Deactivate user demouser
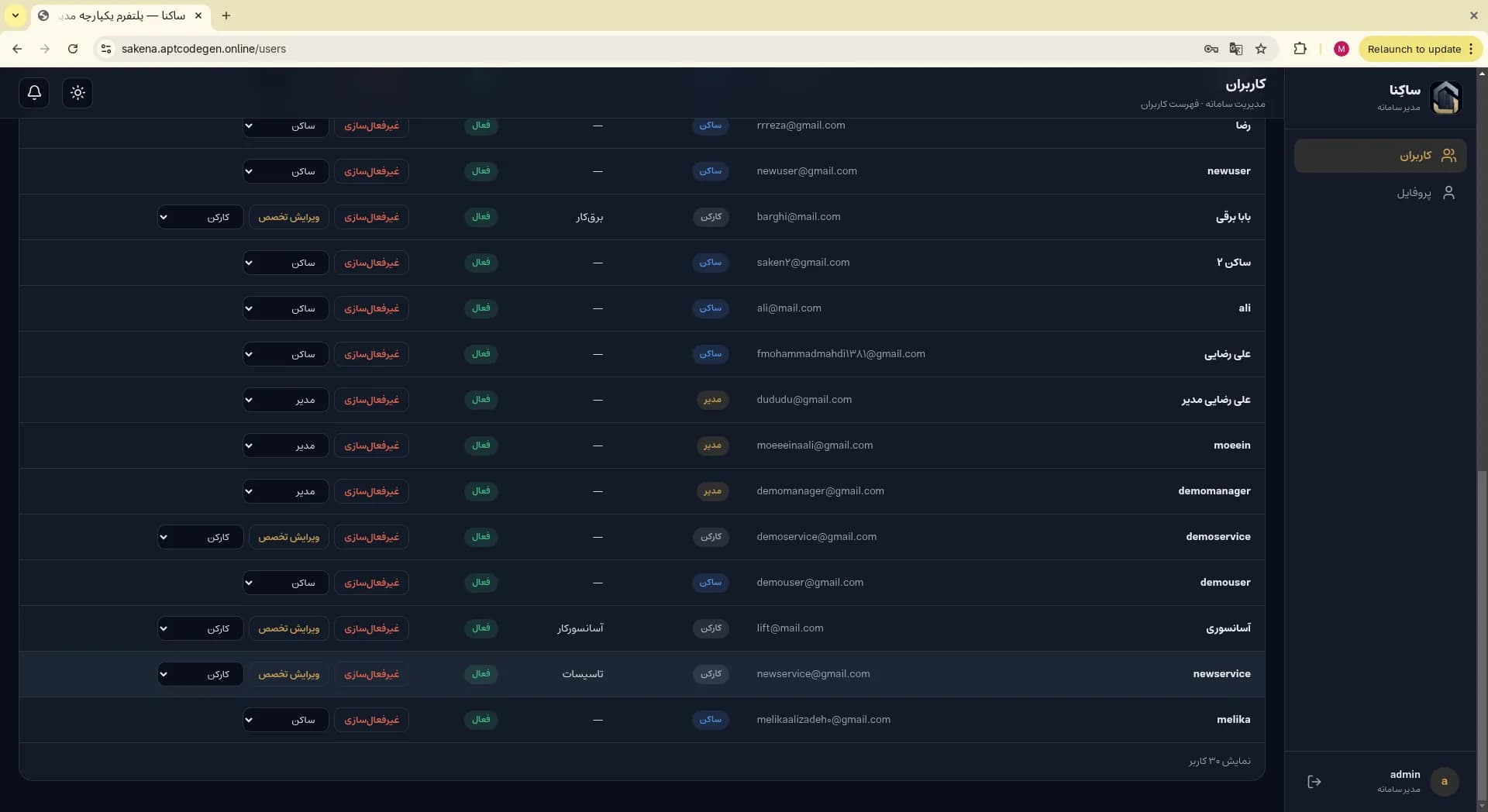 tap(371, 583)
